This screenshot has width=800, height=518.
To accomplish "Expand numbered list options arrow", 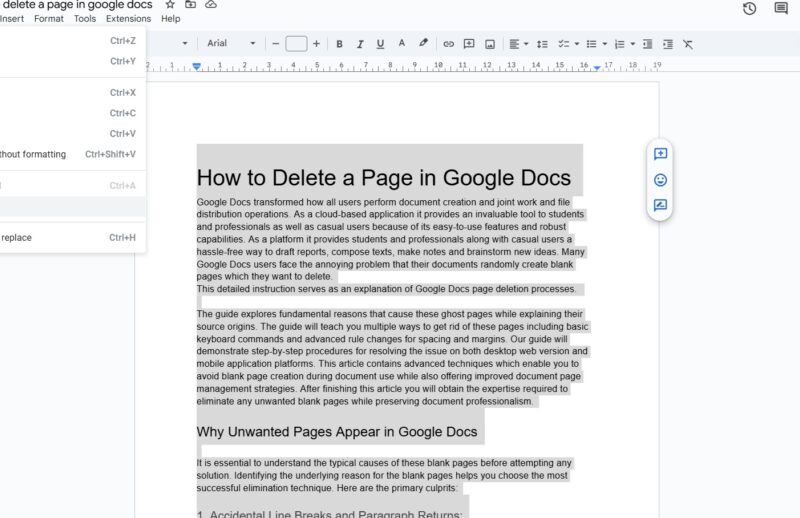I will click(x=633, y=44).
